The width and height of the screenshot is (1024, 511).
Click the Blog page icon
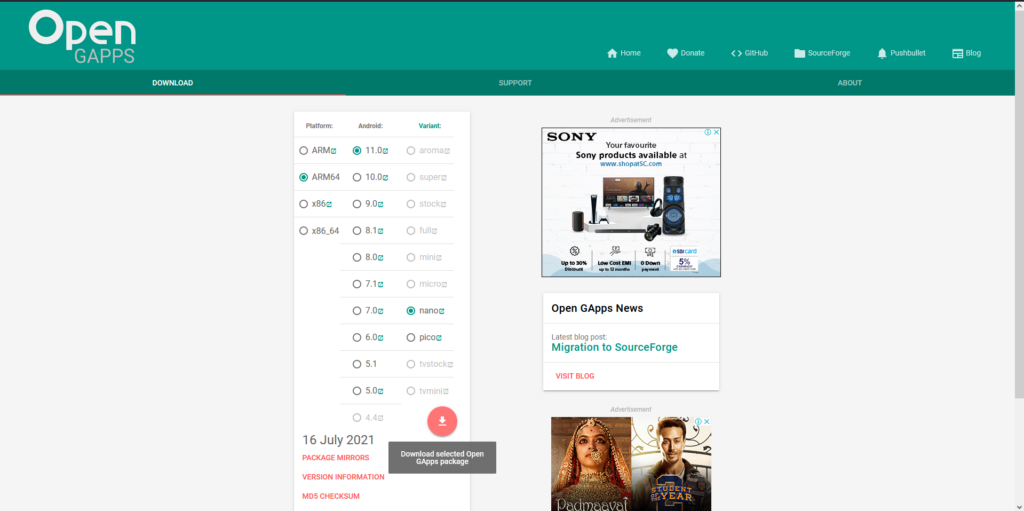pos(957,54)
